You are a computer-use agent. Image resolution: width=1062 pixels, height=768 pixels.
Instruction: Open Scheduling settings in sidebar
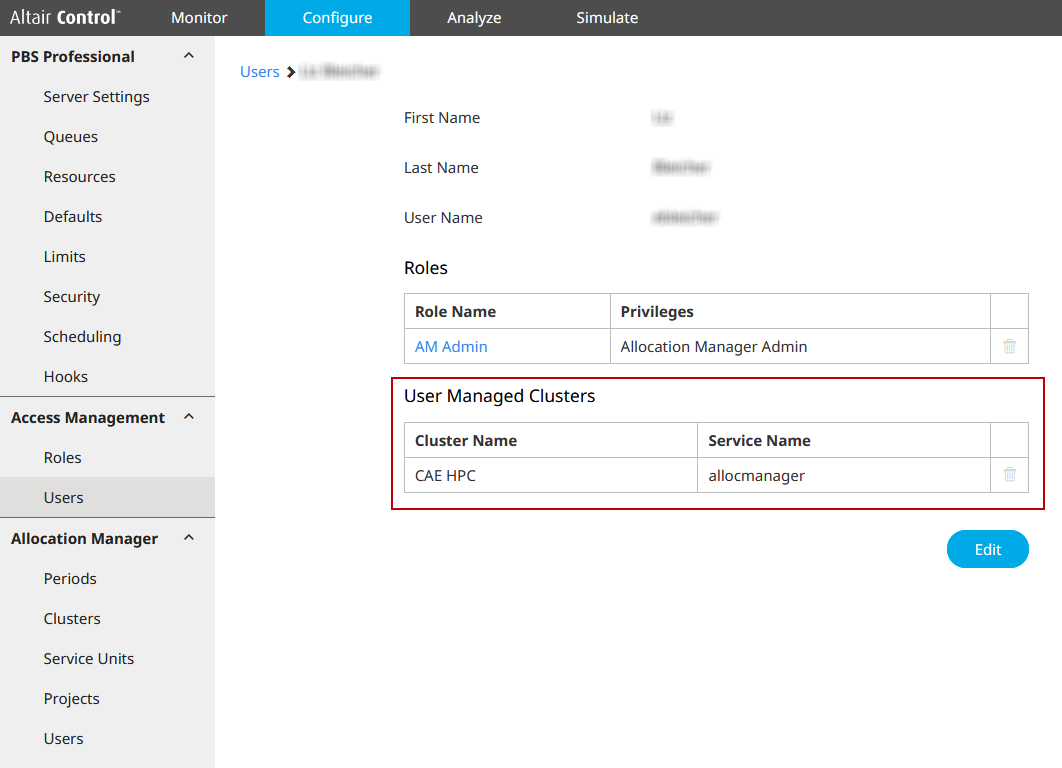[82, 337]
